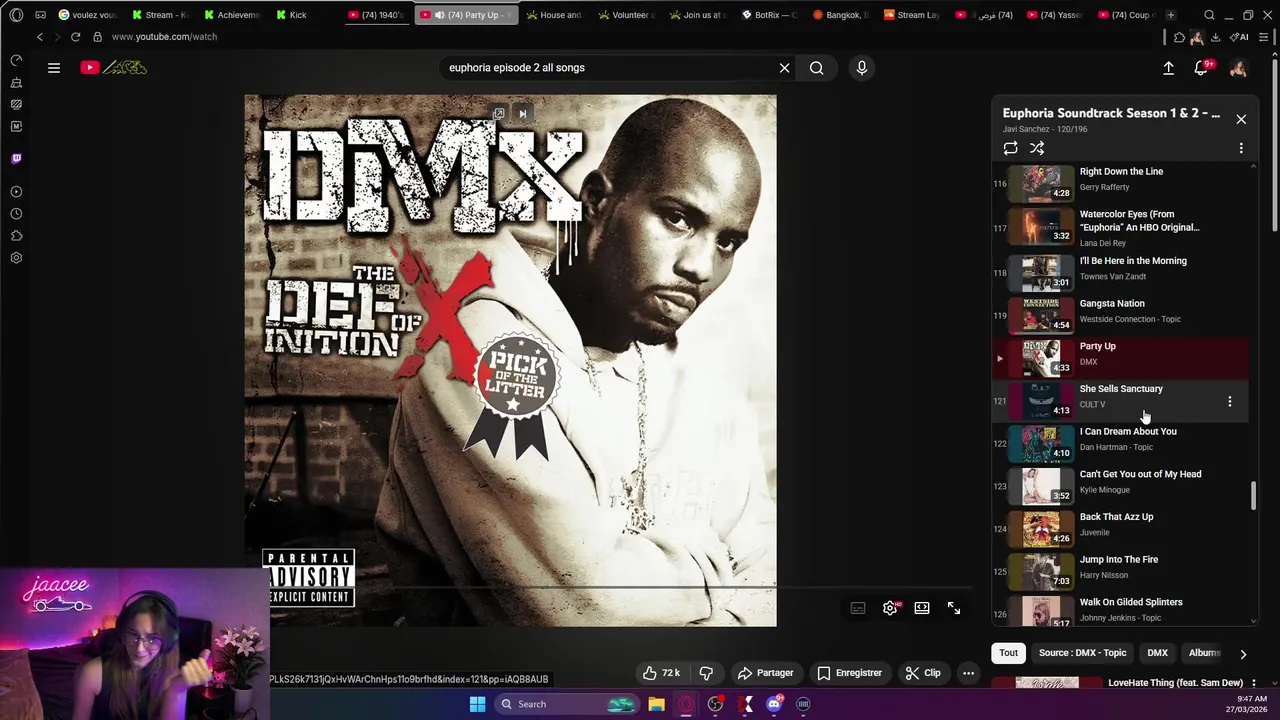Toggle subtitles on the video player
Screen dimensions: 1280x720
pos(858,608)
